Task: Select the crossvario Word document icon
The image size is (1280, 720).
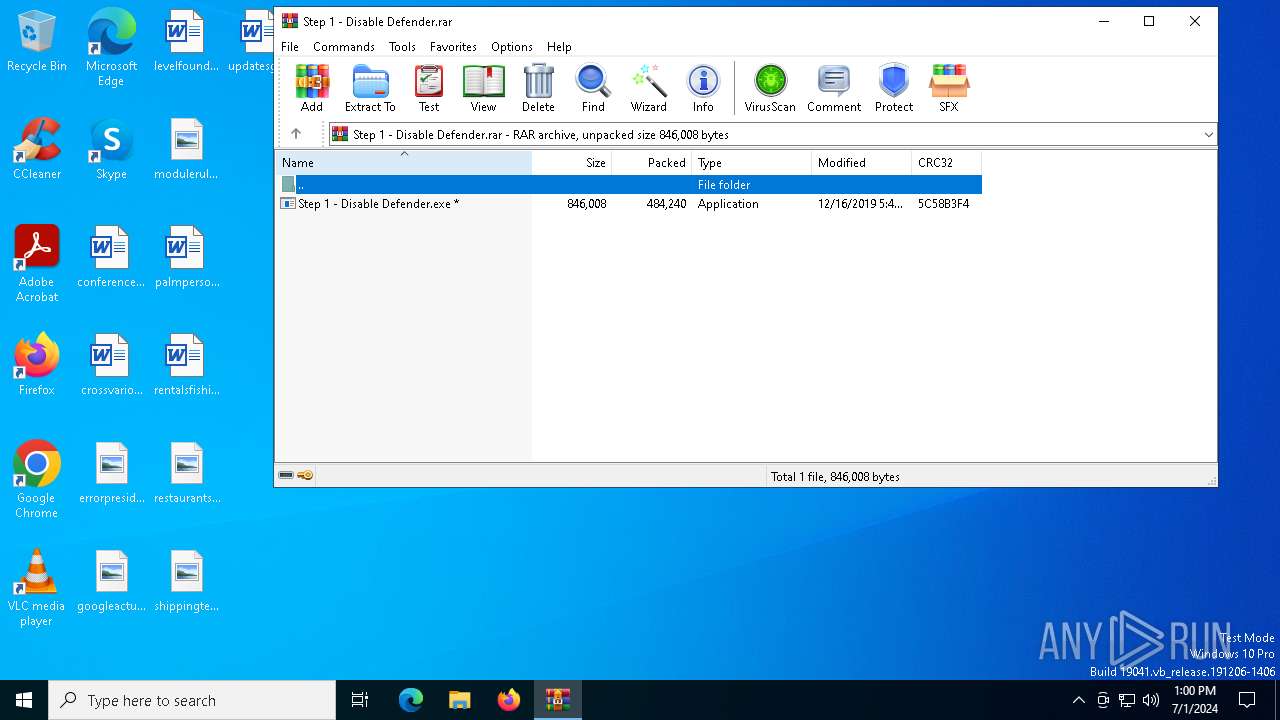Action: tap(111, 365)
